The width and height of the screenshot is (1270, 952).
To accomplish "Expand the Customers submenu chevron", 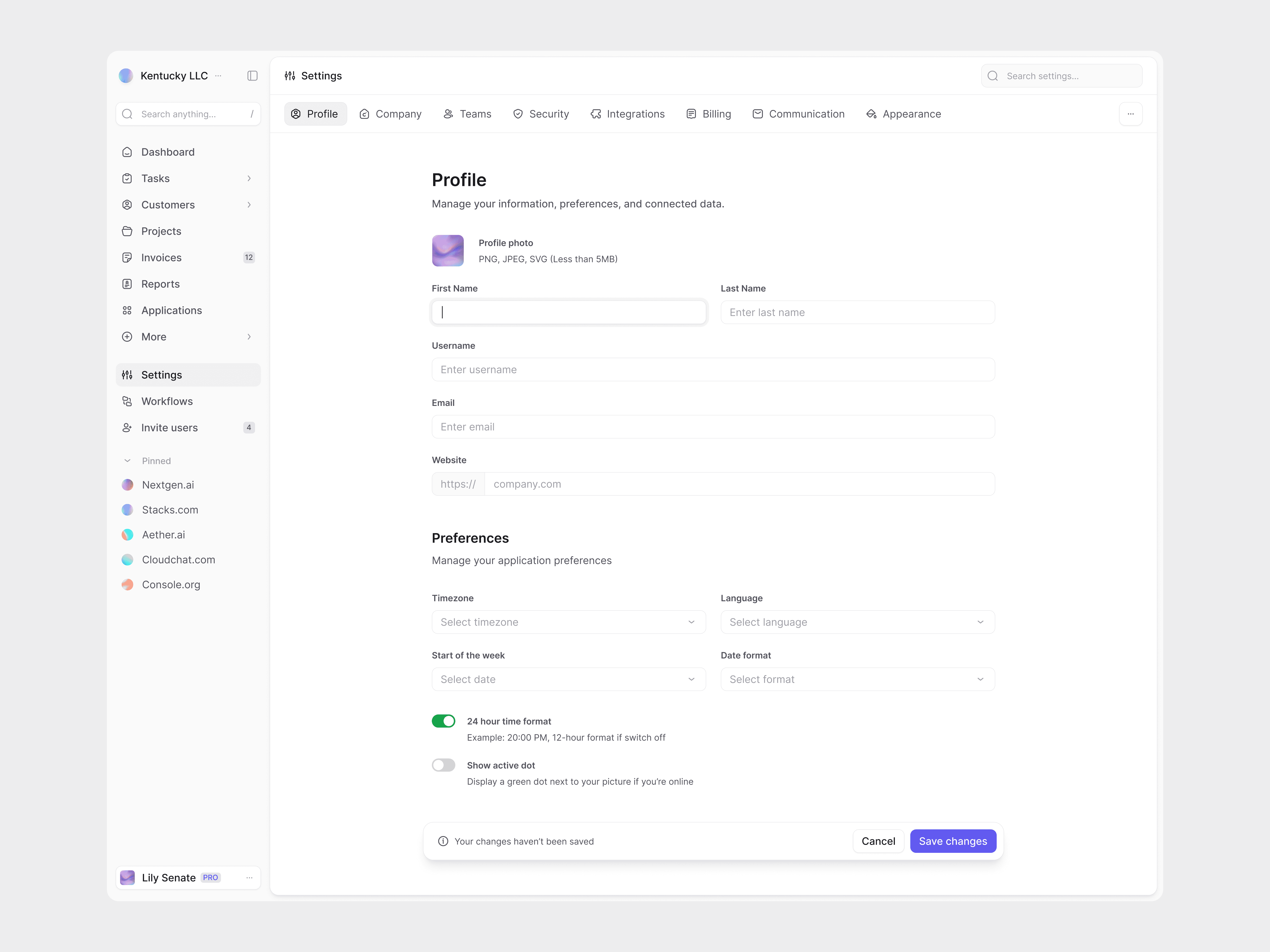I will (249, 205).
